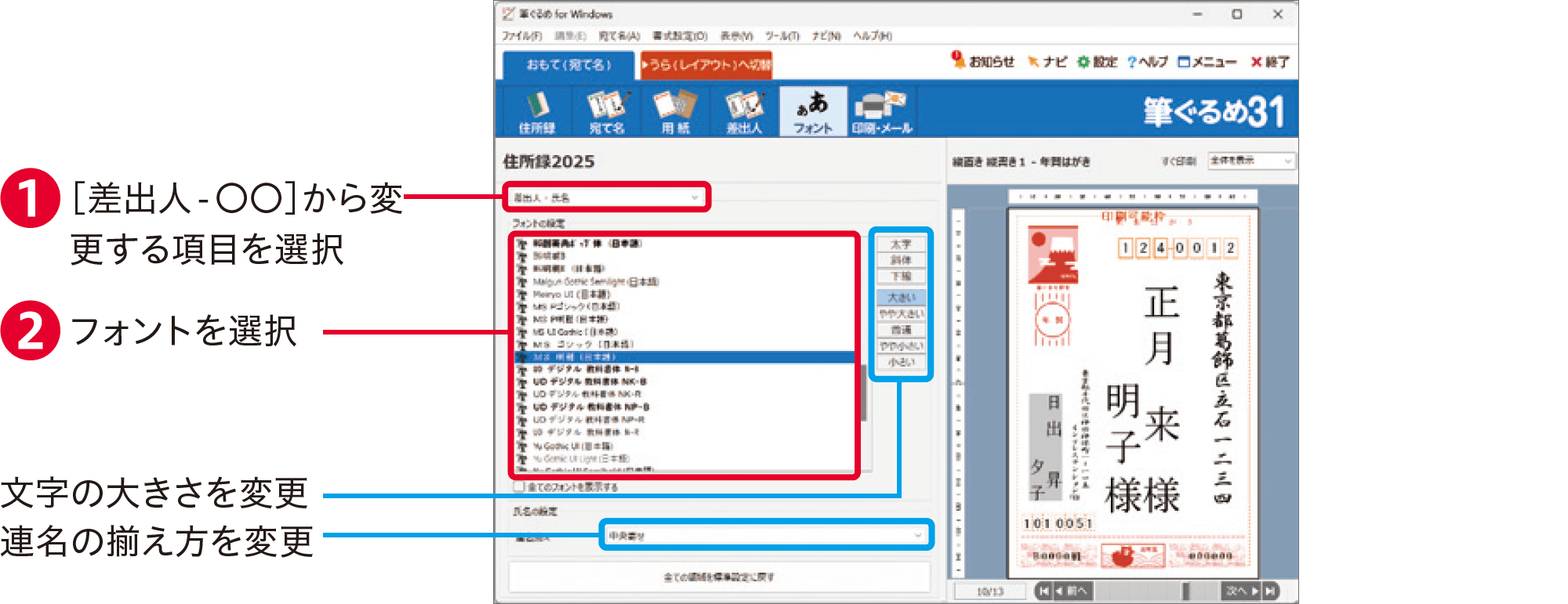
Task: Click the 10/13 record counter field
Action: click(990, 591)
